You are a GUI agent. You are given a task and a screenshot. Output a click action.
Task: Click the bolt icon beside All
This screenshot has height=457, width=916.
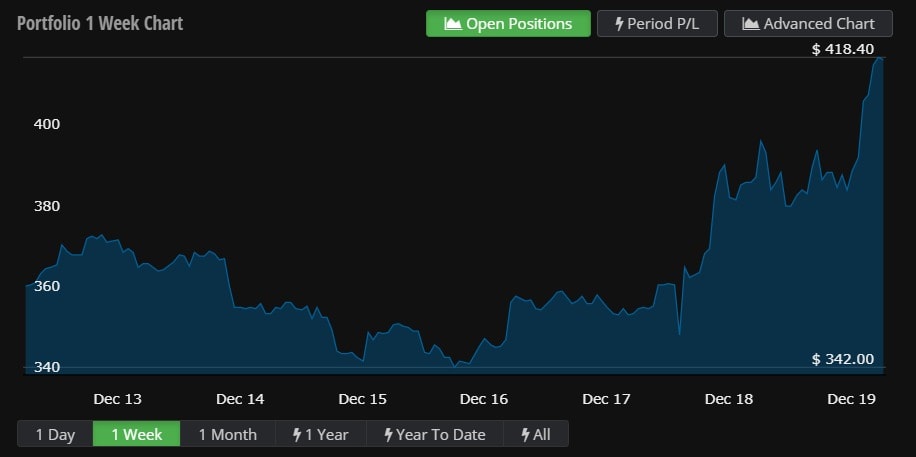(x=525, y=434)
